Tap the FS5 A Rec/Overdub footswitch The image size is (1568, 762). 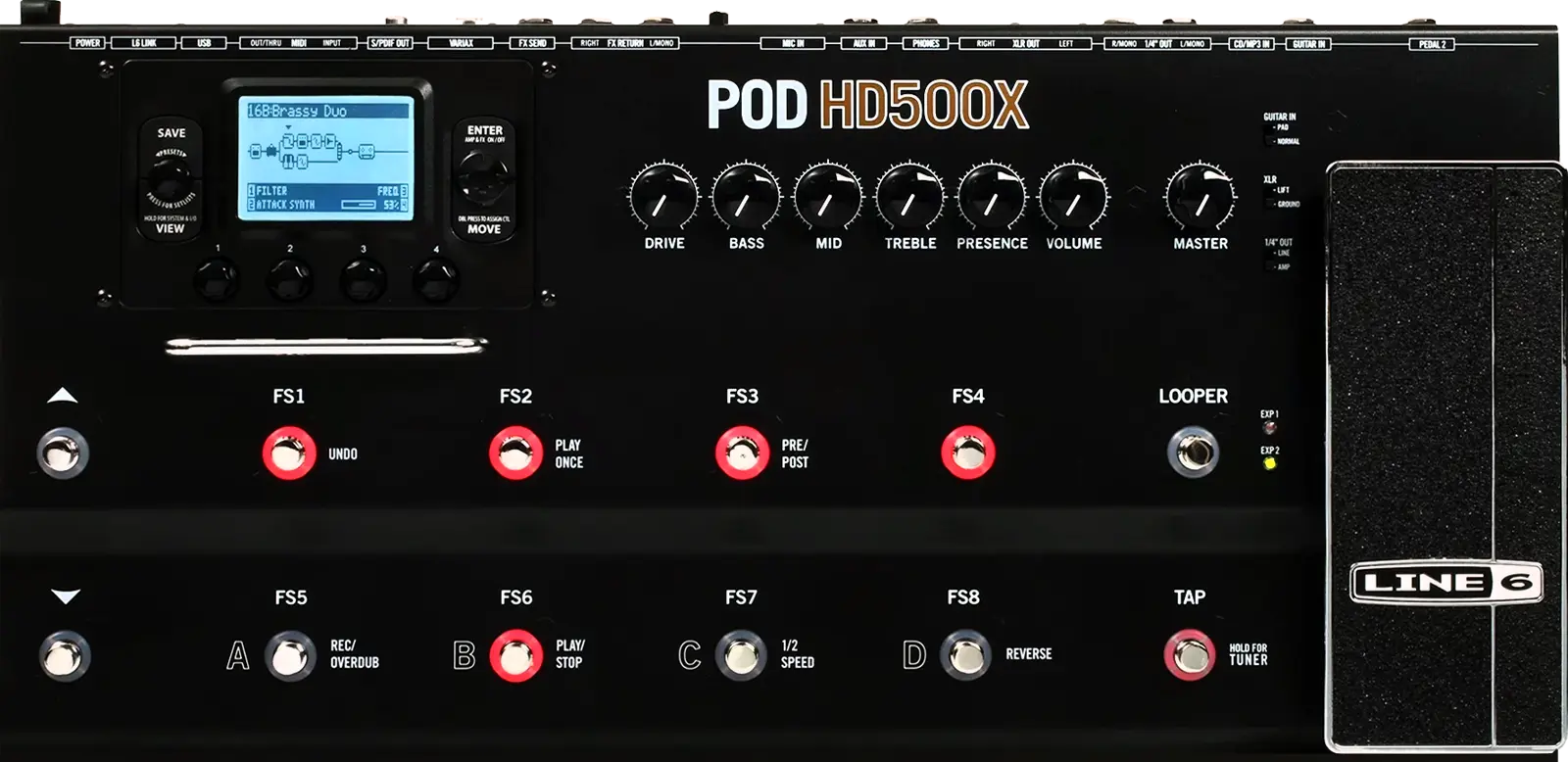[291, 656]
